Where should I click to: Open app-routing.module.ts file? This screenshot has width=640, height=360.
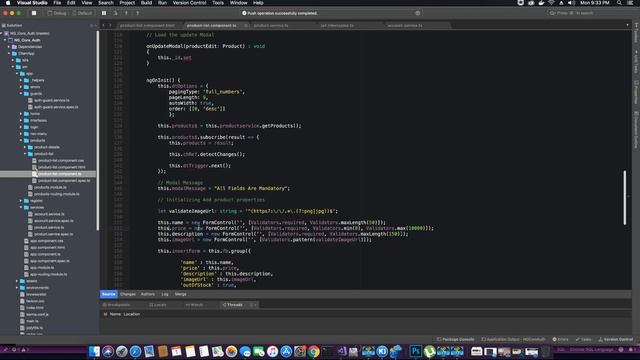(49, 274)
